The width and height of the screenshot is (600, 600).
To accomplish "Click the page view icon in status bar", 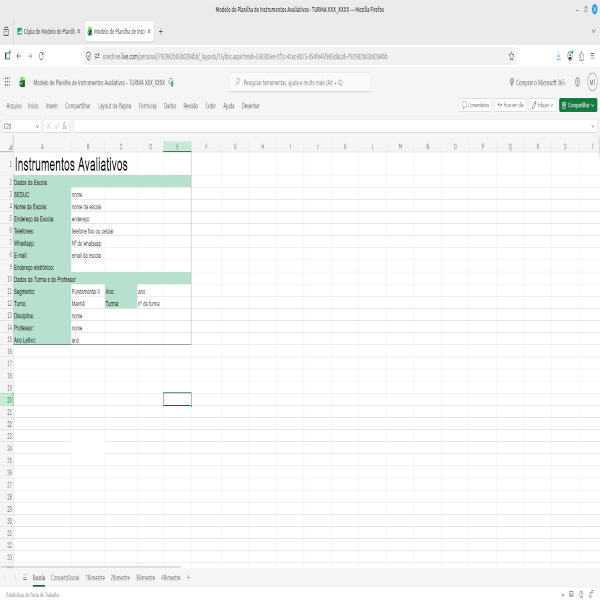I will click(x=571, y=594).
